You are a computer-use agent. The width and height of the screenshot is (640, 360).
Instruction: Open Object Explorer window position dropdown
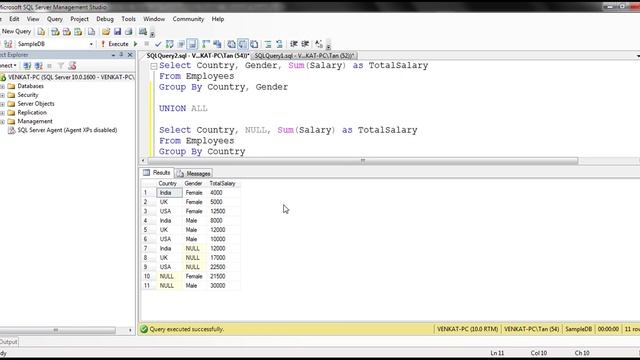[113, 55]
